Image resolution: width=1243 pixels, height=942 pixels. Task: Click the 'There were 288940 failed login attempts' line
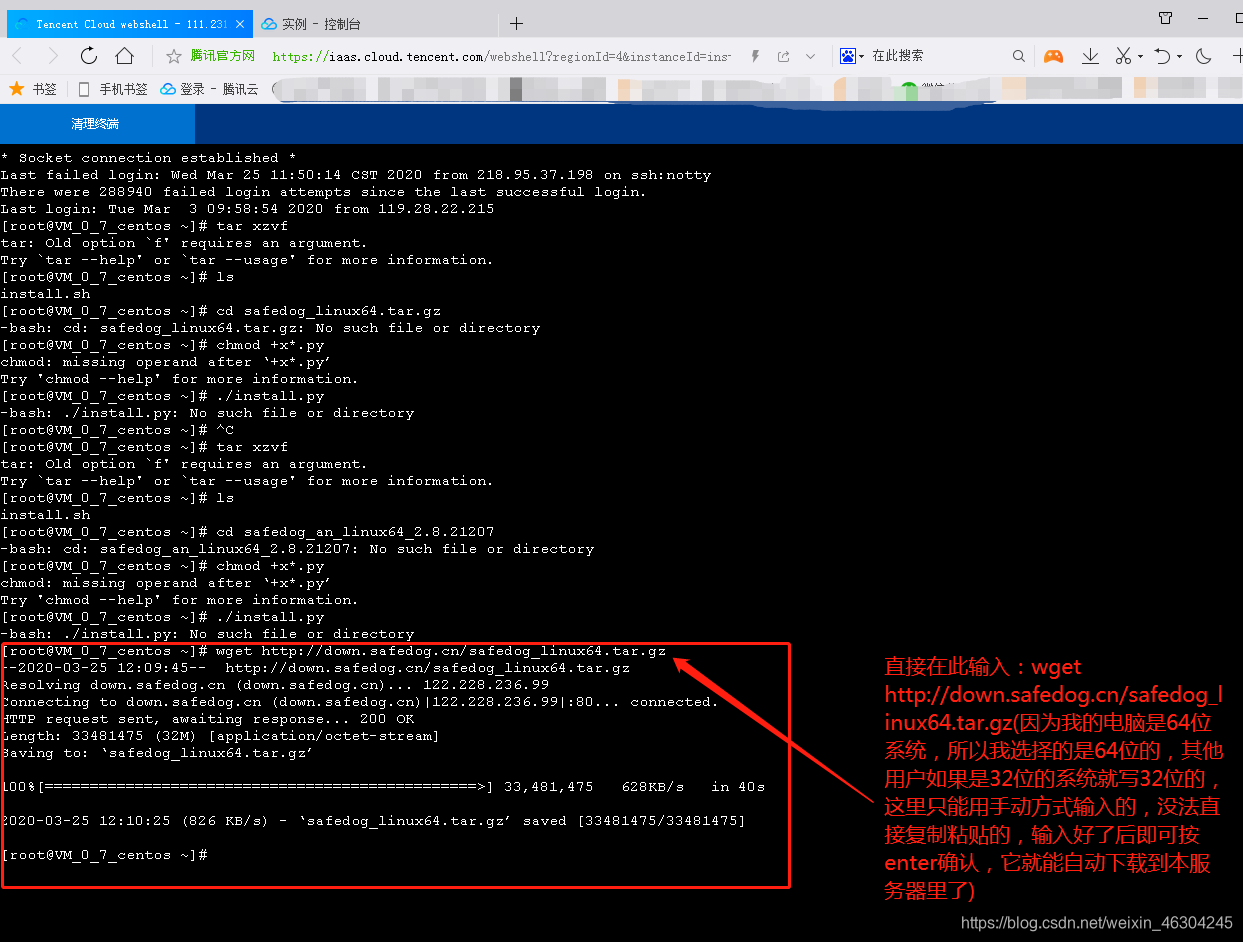point(323,192)
